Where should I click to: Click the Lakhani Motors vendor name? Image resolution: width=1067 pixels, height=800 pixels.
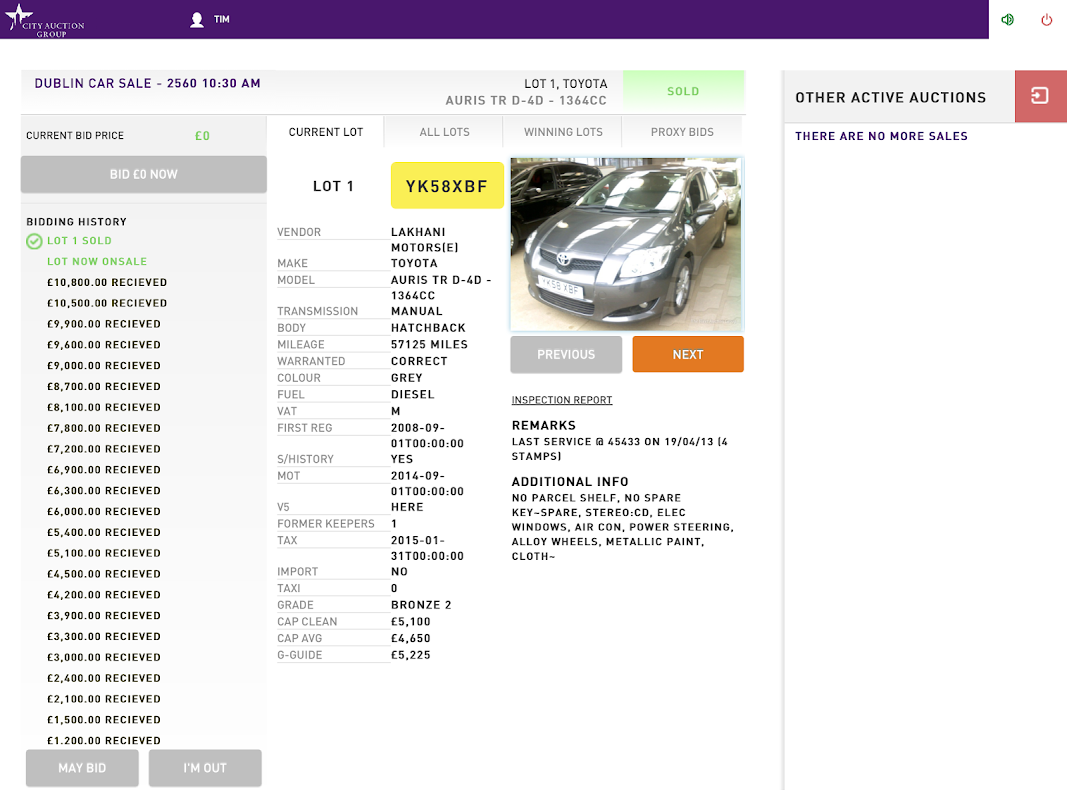click(425, 239)
